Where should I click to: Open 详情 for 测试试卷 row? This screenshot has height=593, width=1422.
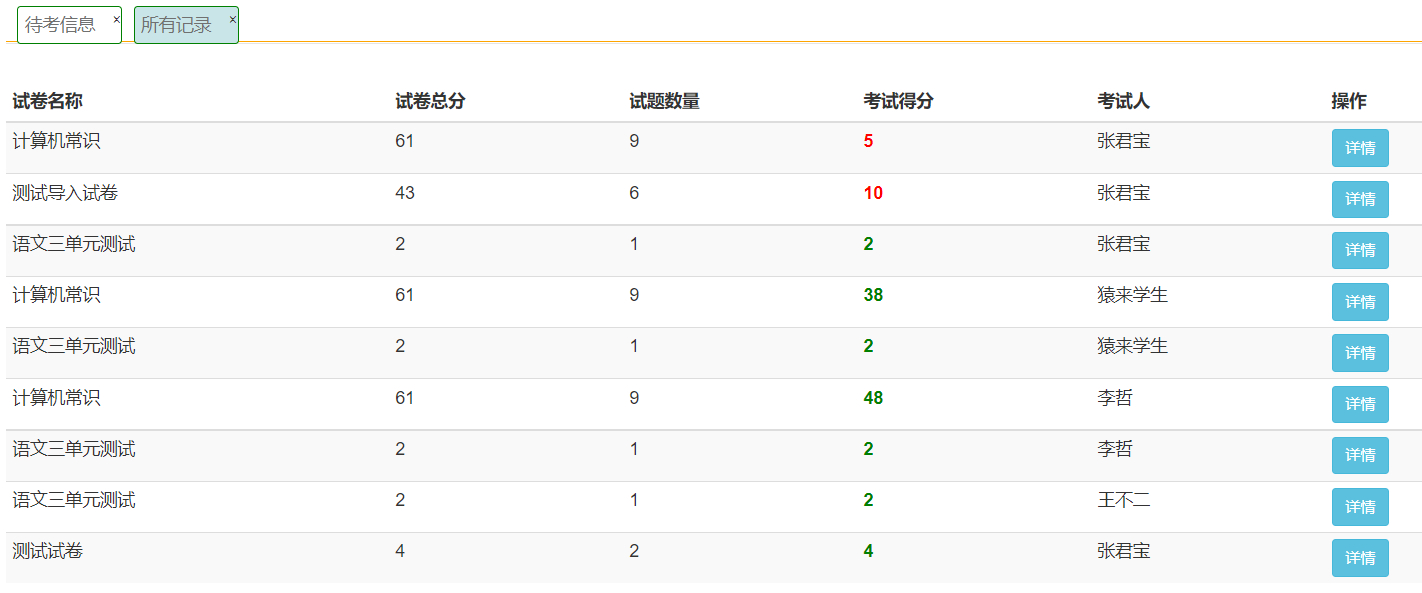[1360, 558]
